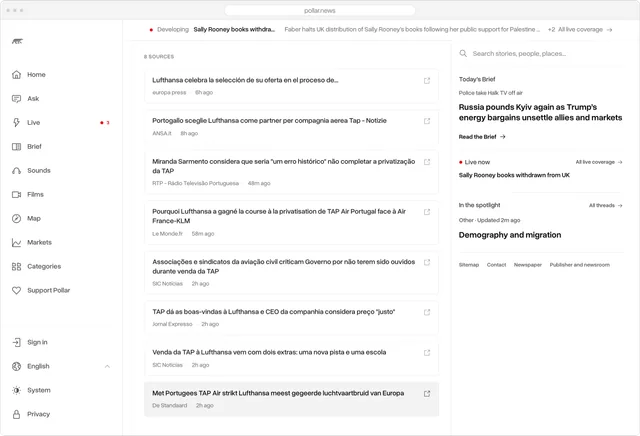Click the Markets chart icon

tap(16, 242)
